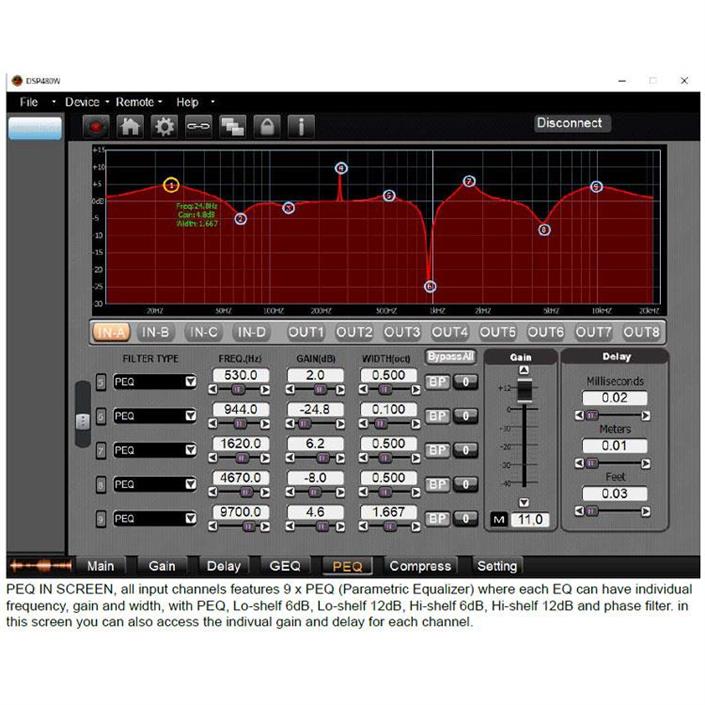Toggle the Bypass All button
The height and width of the screenshot is (705, 705).
tap(450, 356)
